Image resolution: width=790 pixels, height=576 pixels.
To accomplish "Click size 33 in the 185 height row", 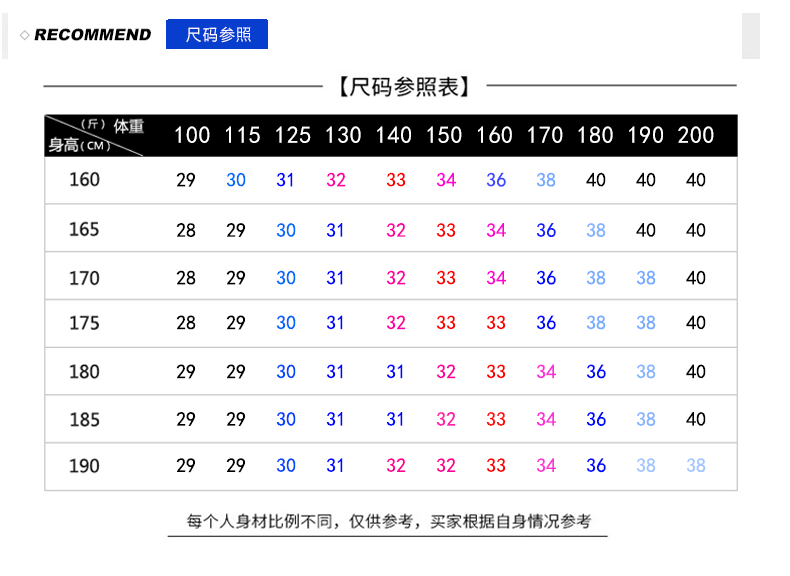I will point(496,419).
